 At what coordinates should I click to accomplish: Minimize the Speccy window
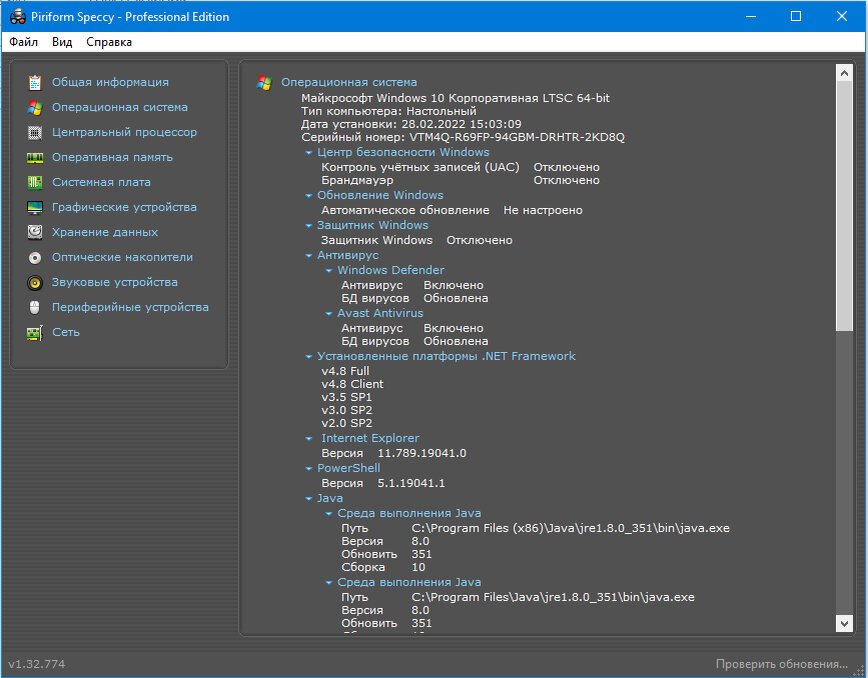tap(751, 17)
